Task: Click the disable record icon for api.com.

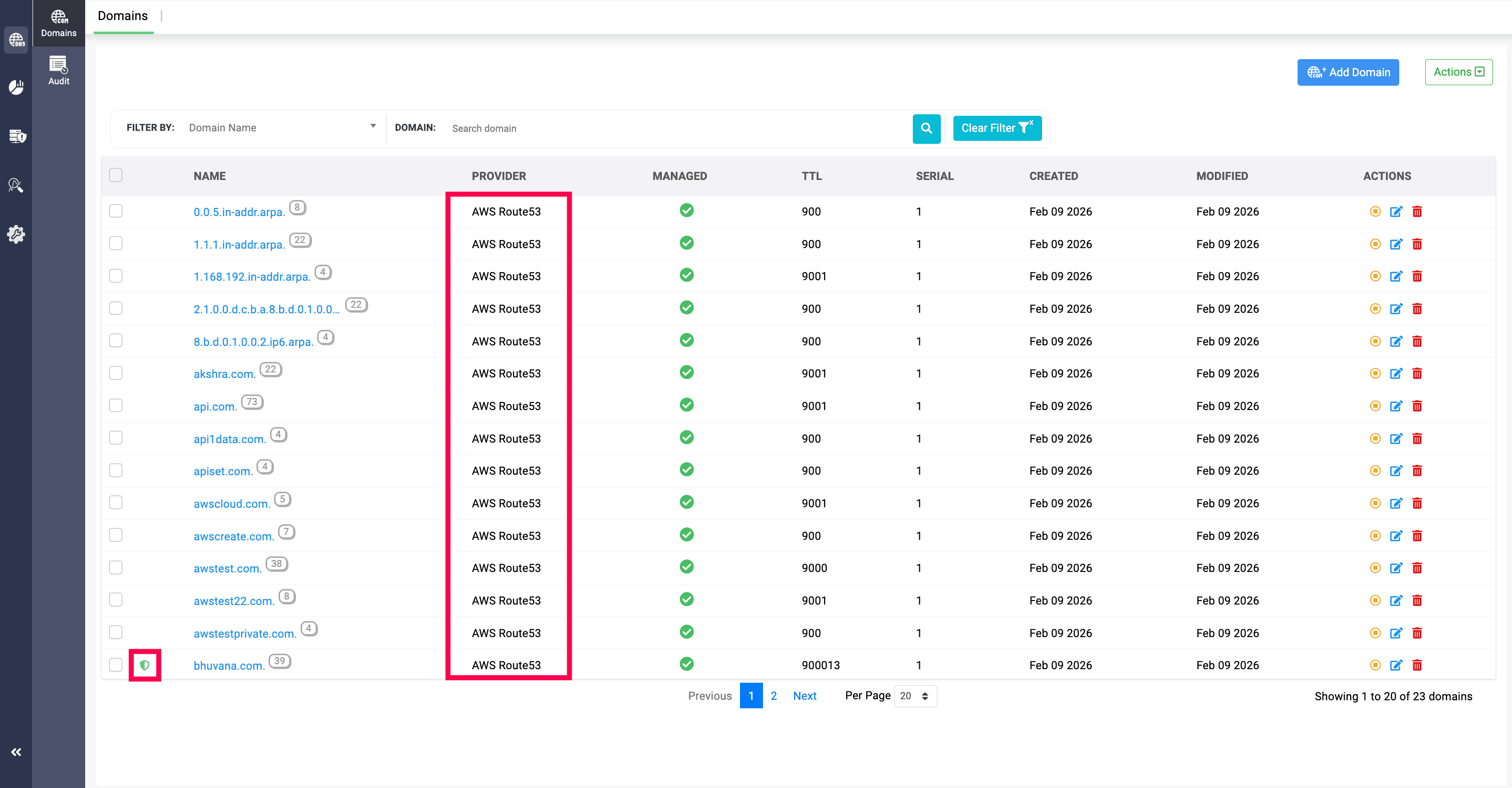Action: pyautogui.click(x=1375, y=406)
